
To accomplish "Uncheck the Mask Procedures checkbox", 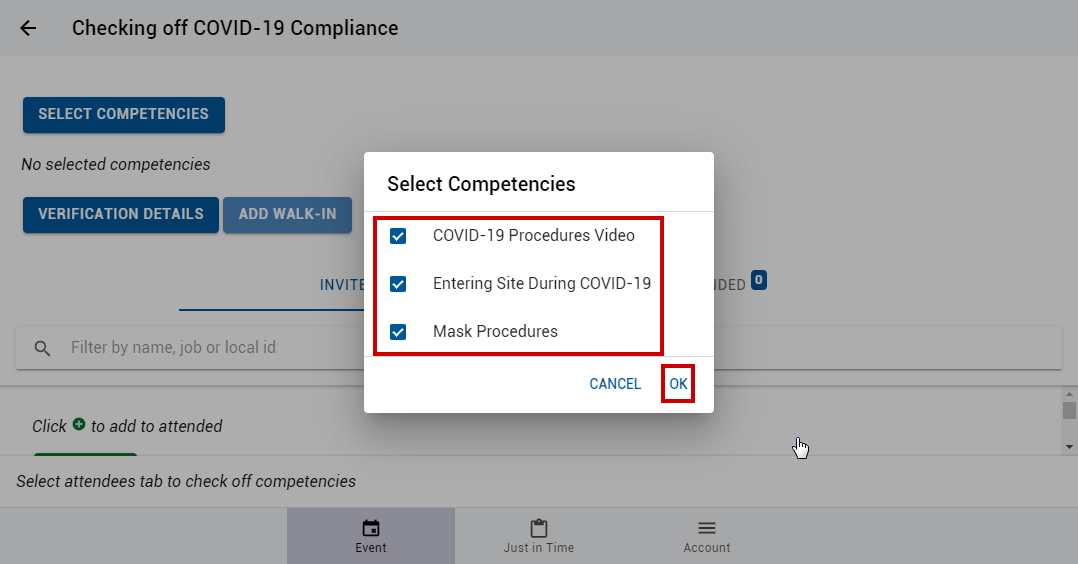I will point(398,332).
